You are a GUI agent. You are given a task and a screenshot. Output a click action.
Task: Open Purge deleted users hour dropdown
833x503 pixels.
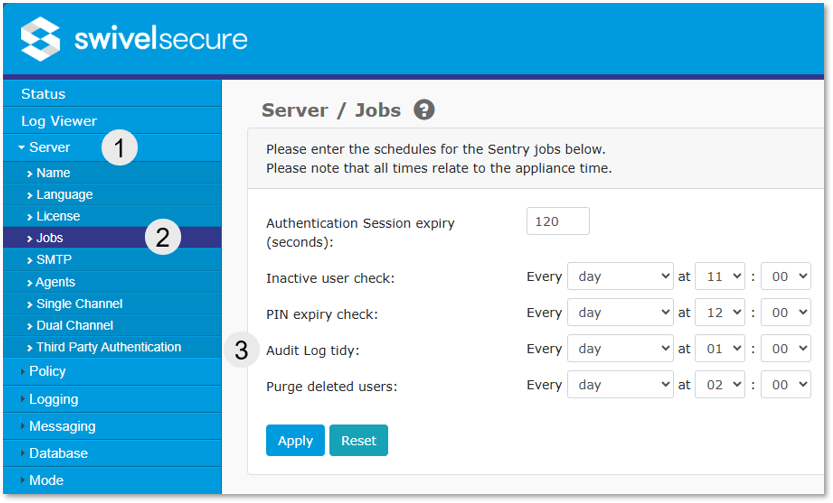pos(721,384)
